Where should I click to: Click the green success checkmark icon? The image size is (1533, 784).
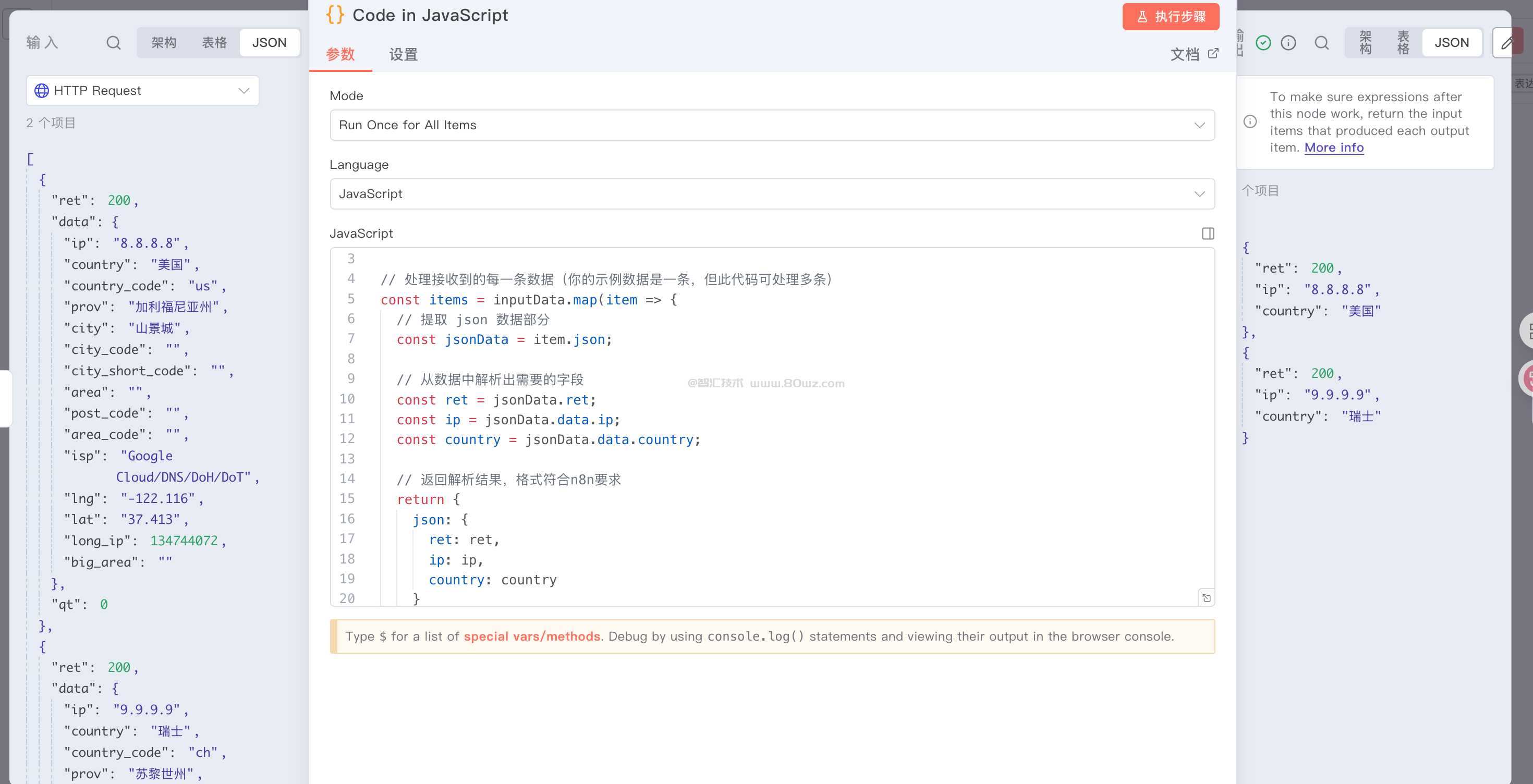coord(1263,43)
